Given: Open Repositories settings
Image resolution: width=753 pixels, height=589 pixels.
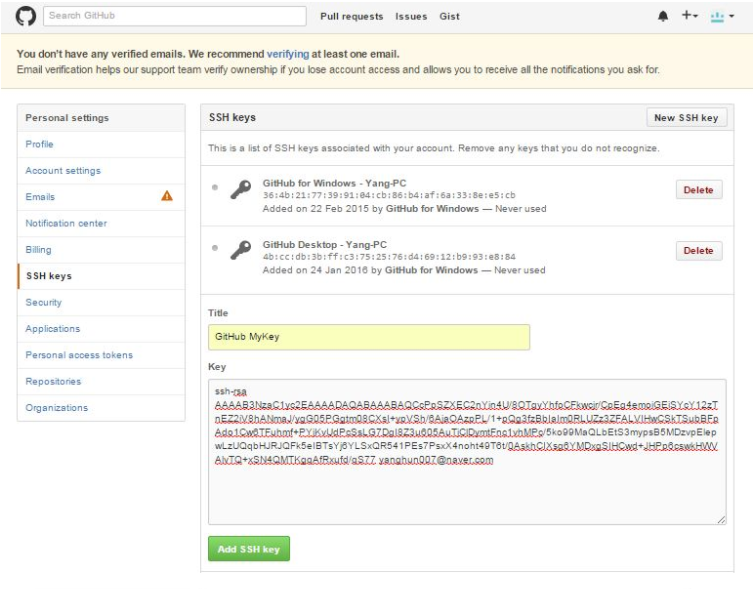Looking at the screenshot, I should click(x=53, y=381).
